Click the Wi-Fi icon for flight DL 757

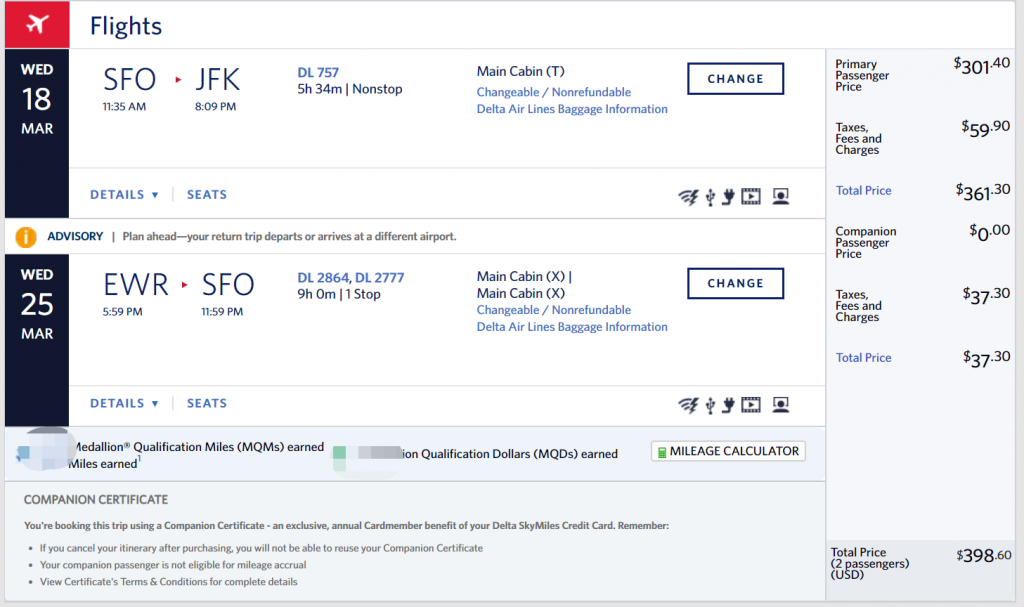point(688,197)
